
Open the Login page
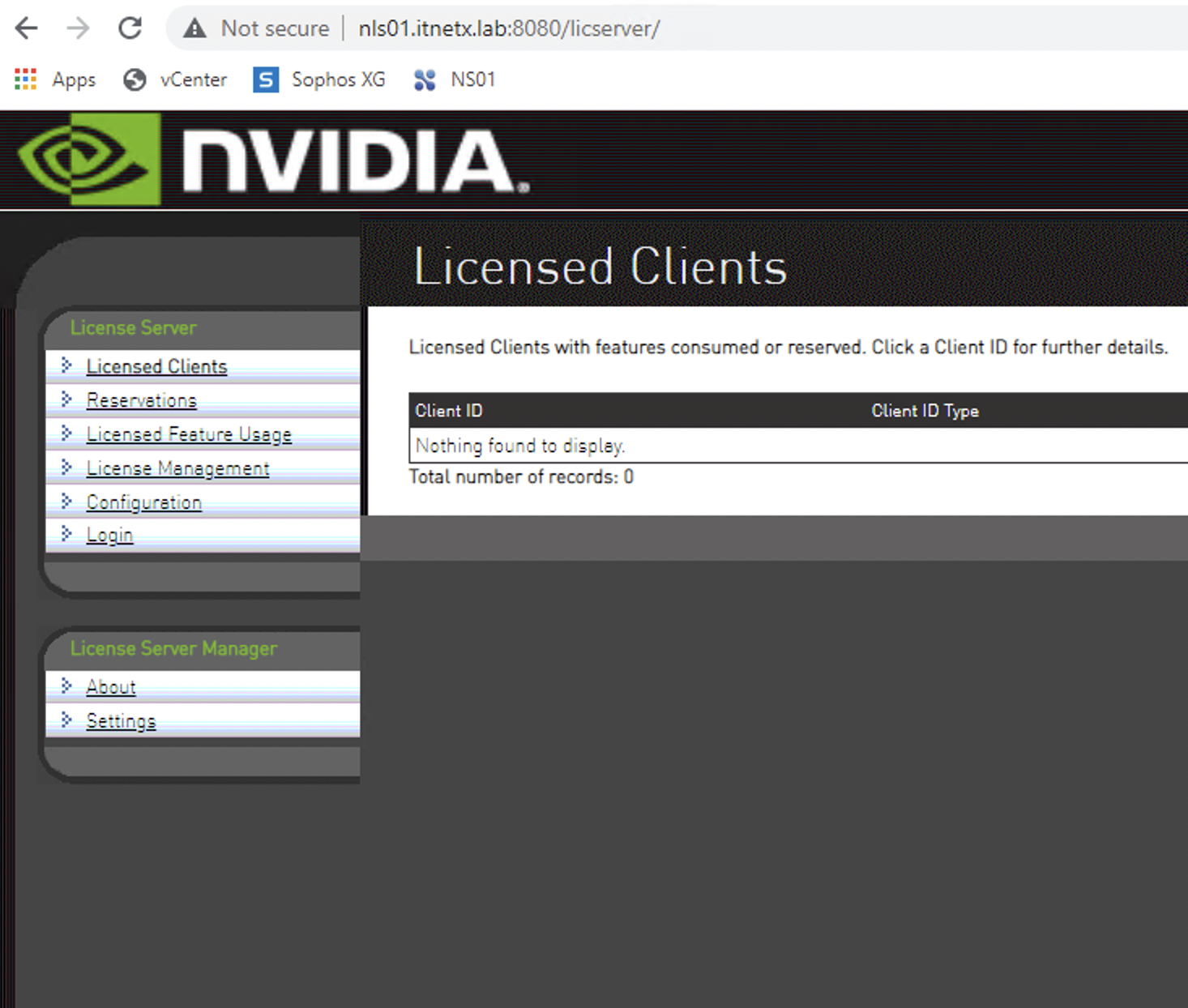click(x=109, y=535)
